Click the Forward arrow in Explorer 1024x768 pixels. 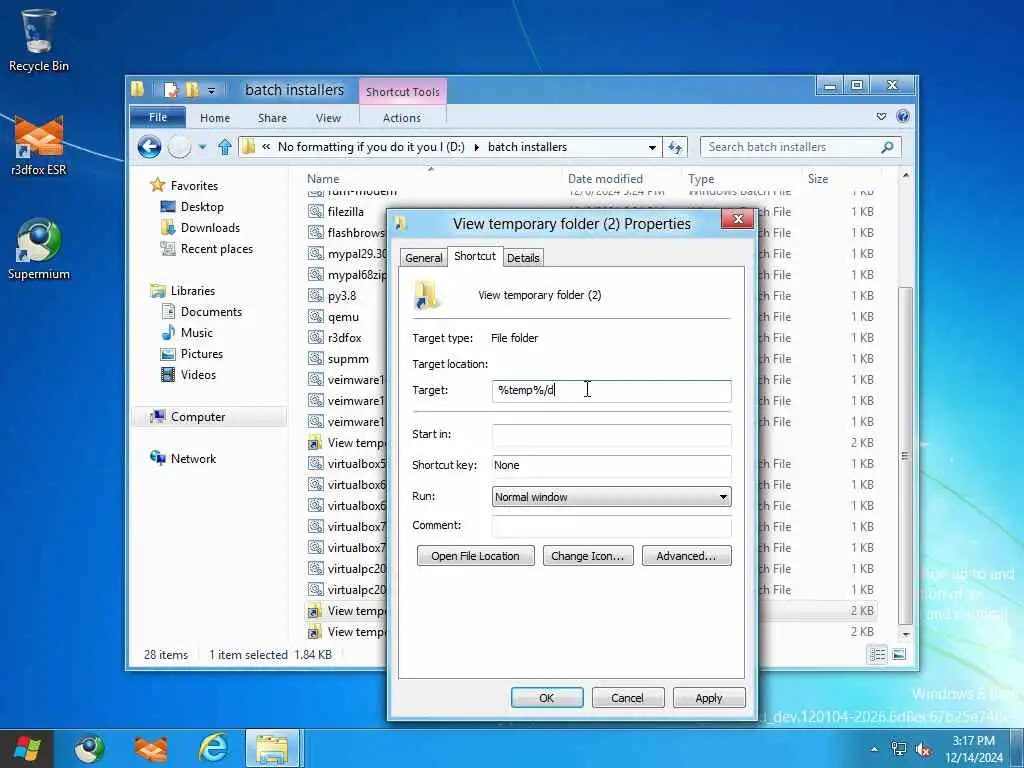coord(180,147)
